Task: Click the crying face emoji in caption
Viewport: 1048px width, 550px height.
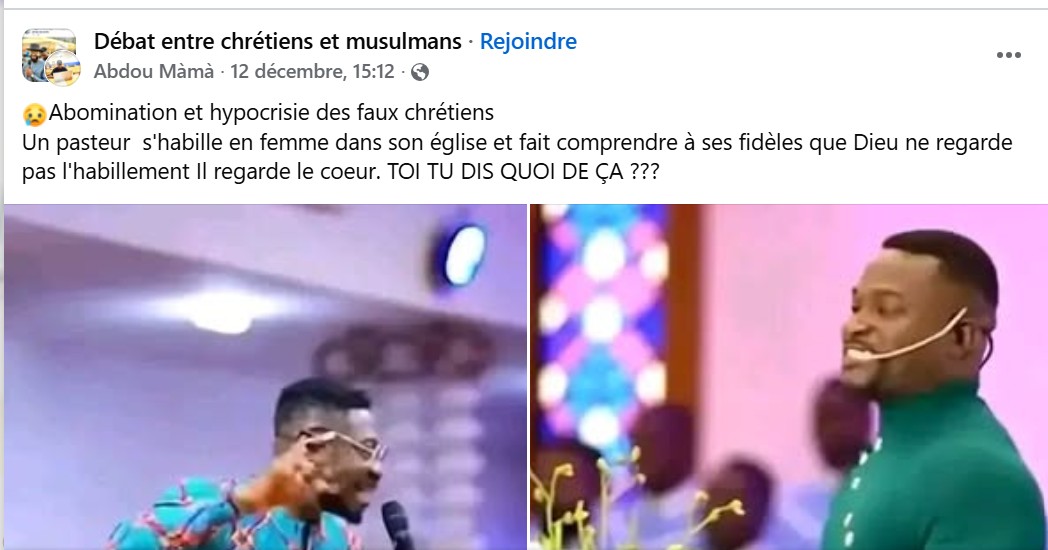Action: click(34, 114)
